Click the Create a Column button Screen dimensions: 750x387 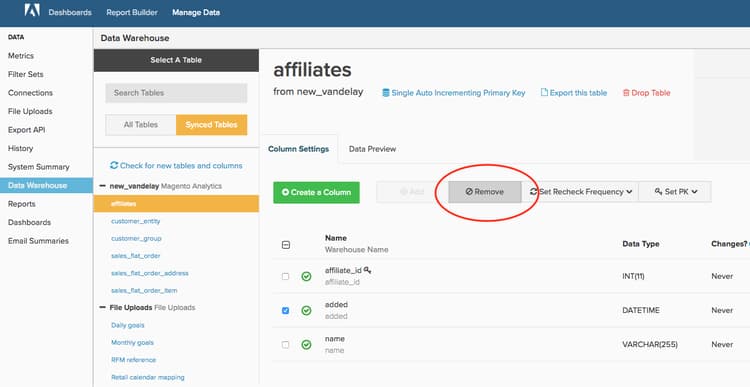[316, 192]
